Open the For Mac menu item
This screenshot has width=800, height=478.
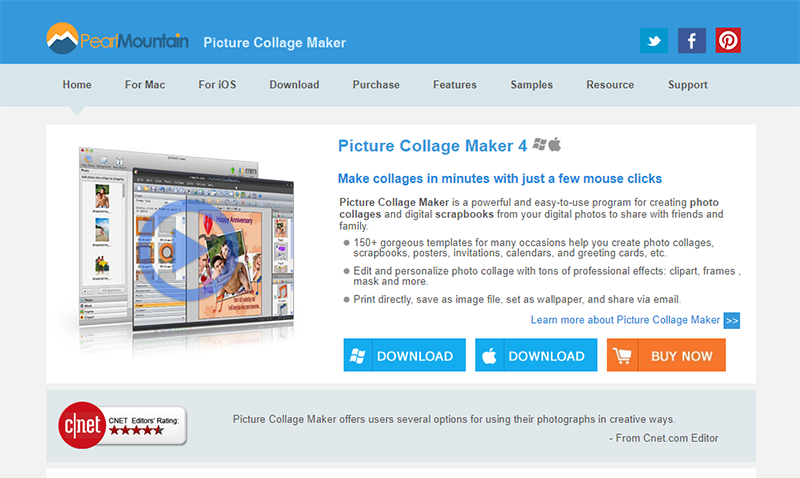pyautogui.click(x=145, y=85)
